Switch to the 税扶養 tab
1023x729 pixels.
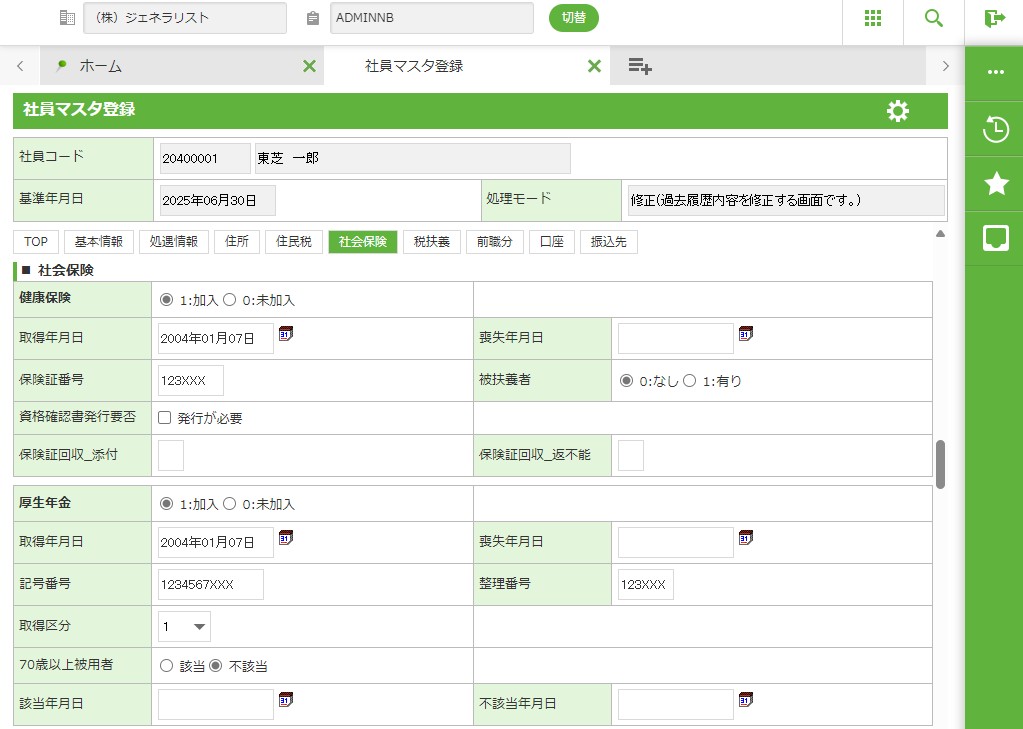(x=432, y=242)
